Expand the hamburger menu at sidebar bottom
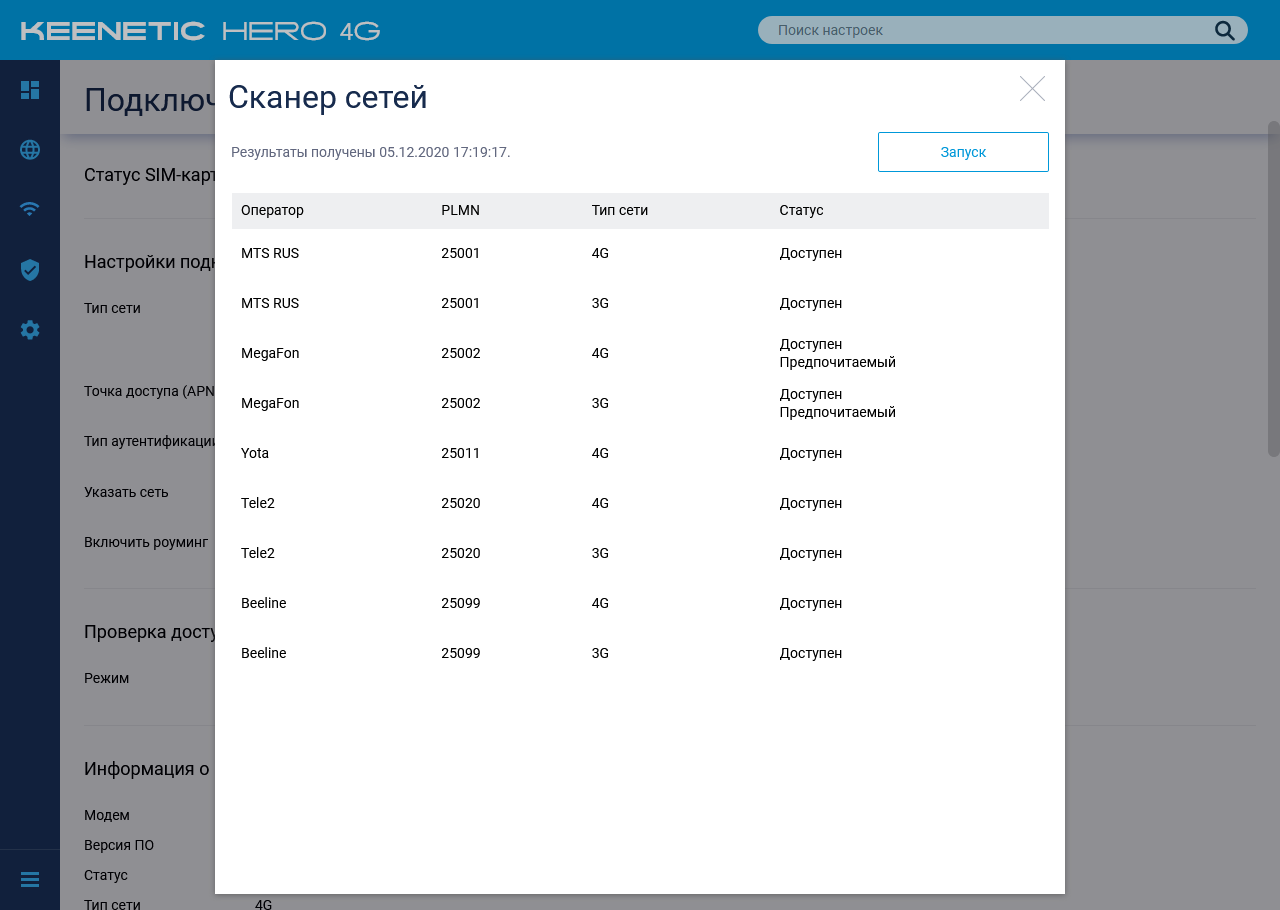The height and width of the screenshot is (910, 1280). 30,880
